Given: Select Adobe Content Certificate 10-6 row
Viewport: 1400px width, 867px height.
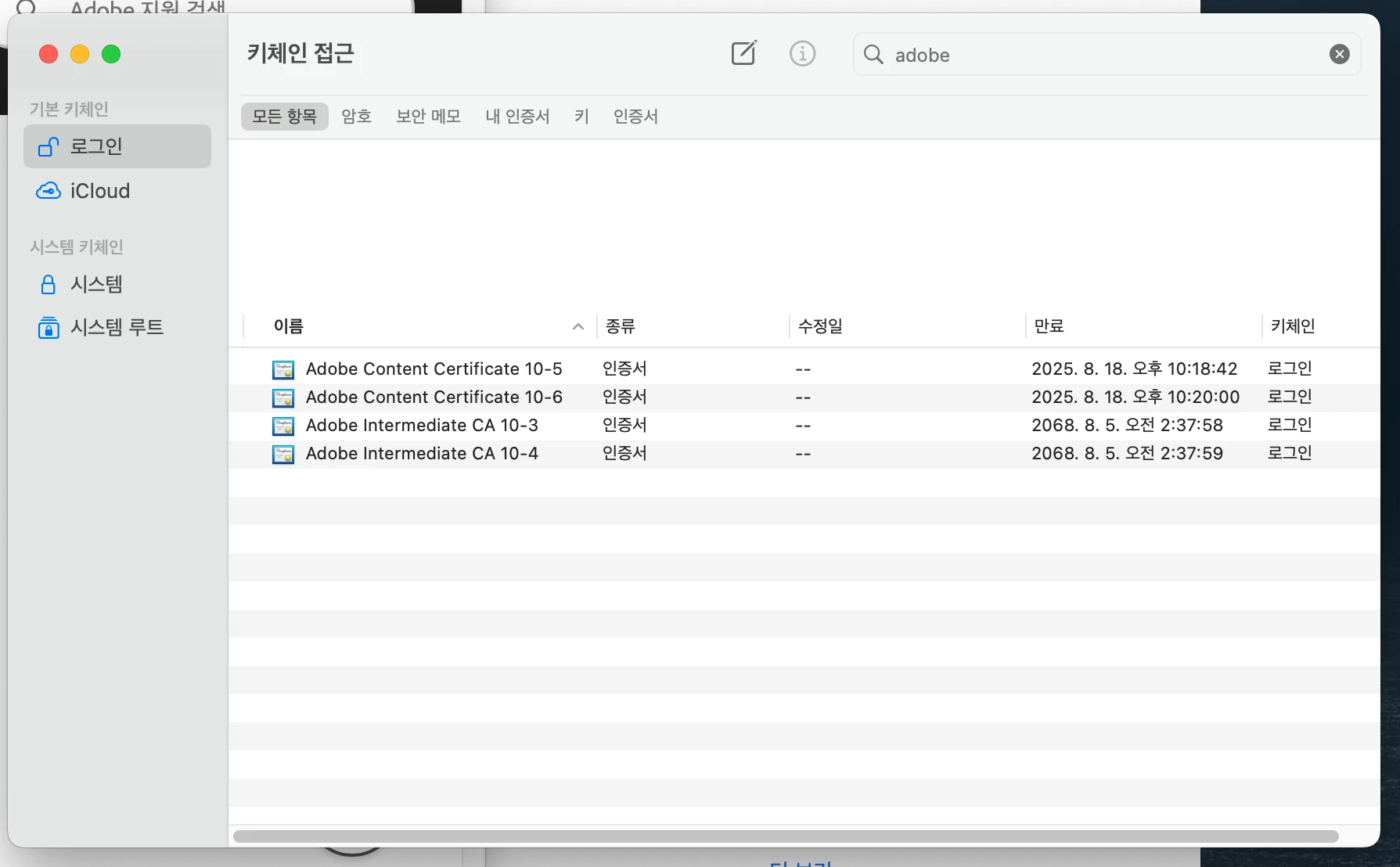Looking at the screenshot, I should (x=804, y=397).
